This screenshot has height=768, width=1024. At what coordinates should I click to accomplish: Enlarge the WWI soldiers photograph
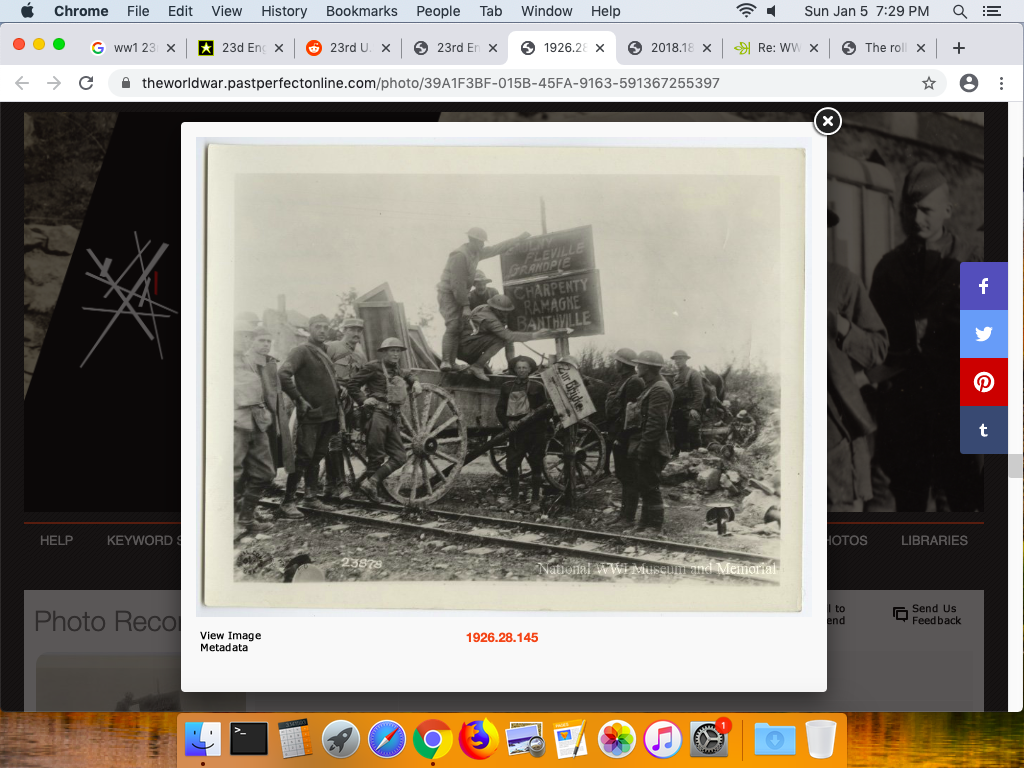pyautogui.click(x=504, y=375)
